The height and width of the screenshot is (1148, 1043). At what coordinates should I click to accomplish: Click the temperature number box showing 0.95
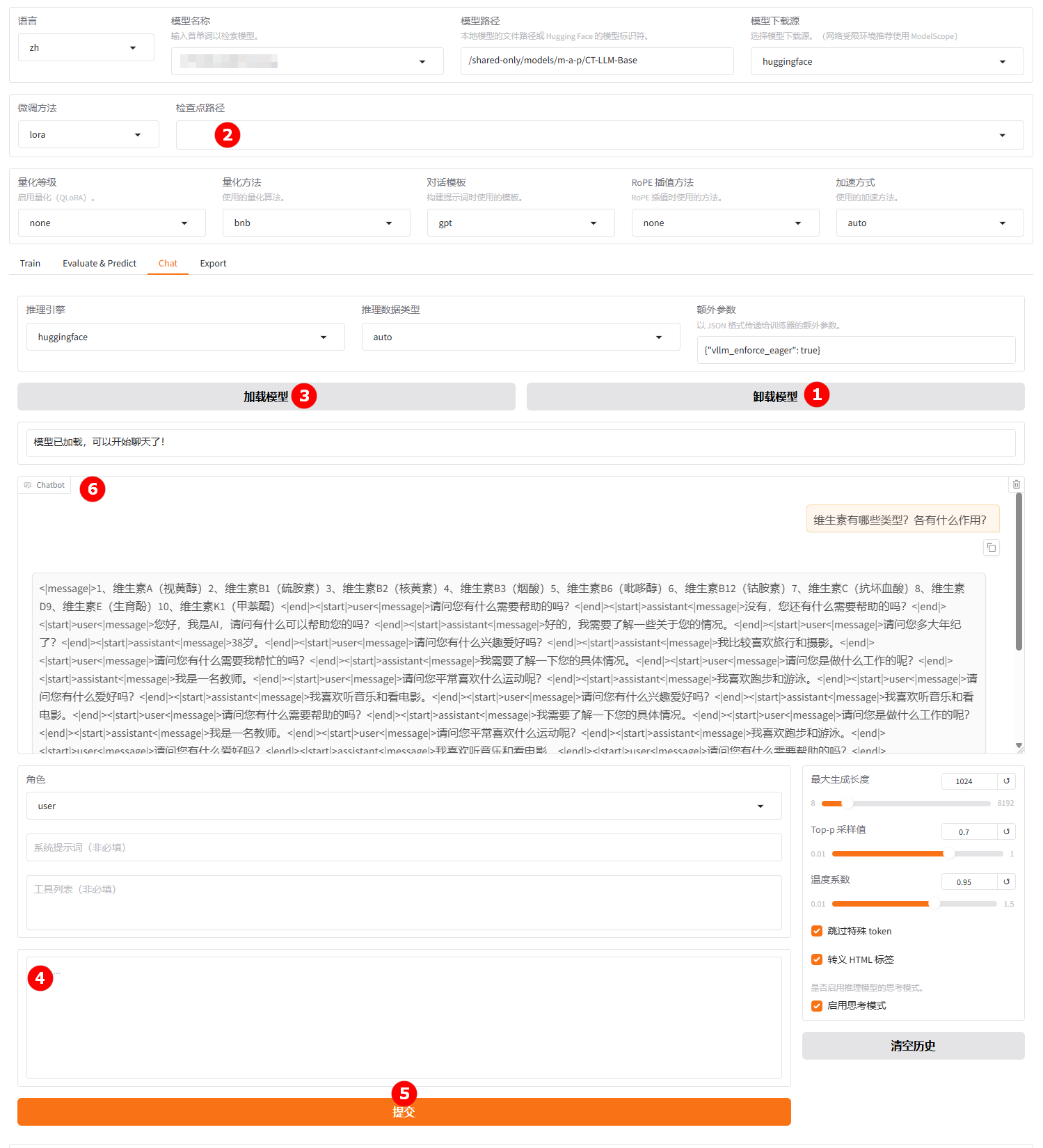tap(969, 882)
